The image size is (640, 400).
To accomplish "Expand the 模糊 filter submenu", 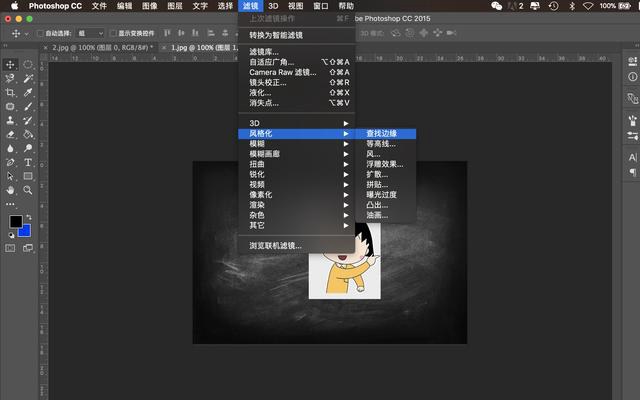I will click(x=296, y=144).
